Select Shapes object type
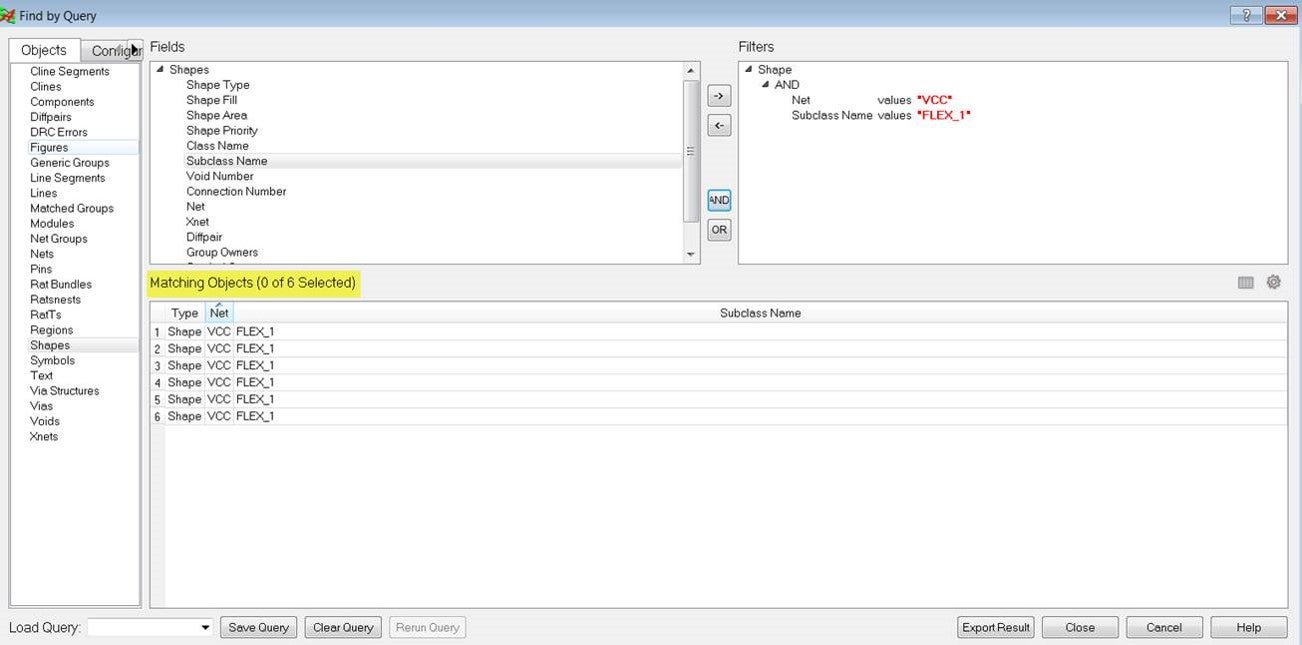The image size is (1302, 645). (x=50, y=345)
